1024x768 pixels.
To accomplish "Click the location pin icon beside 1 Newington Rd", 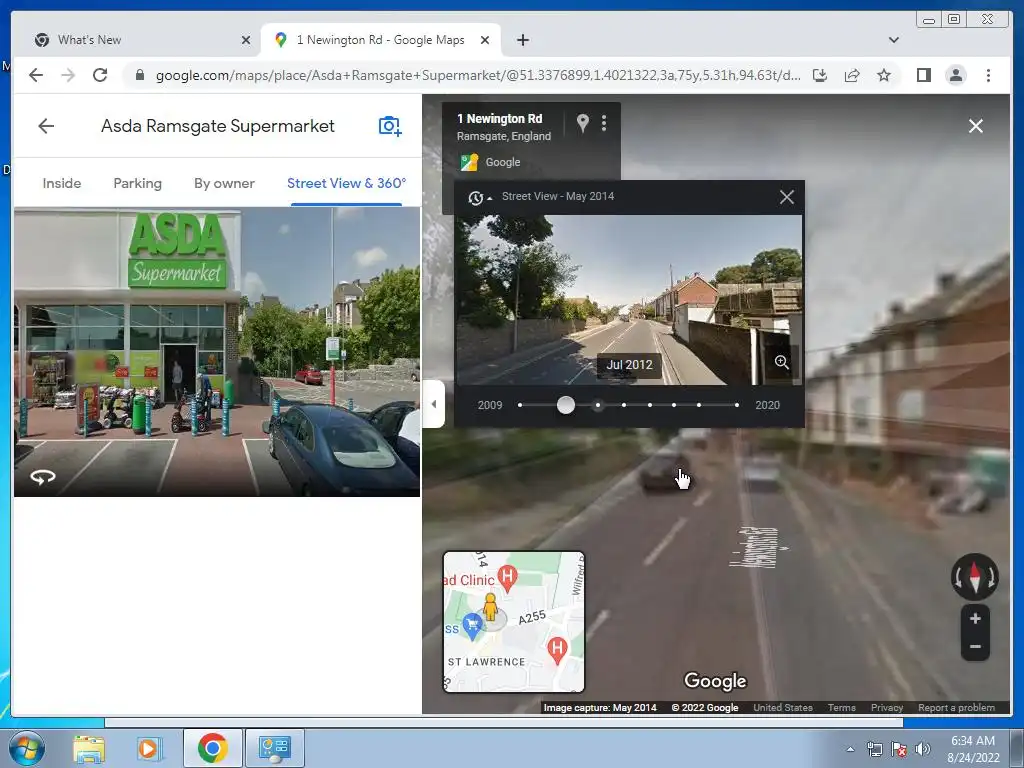I will (x=583, y=123).
